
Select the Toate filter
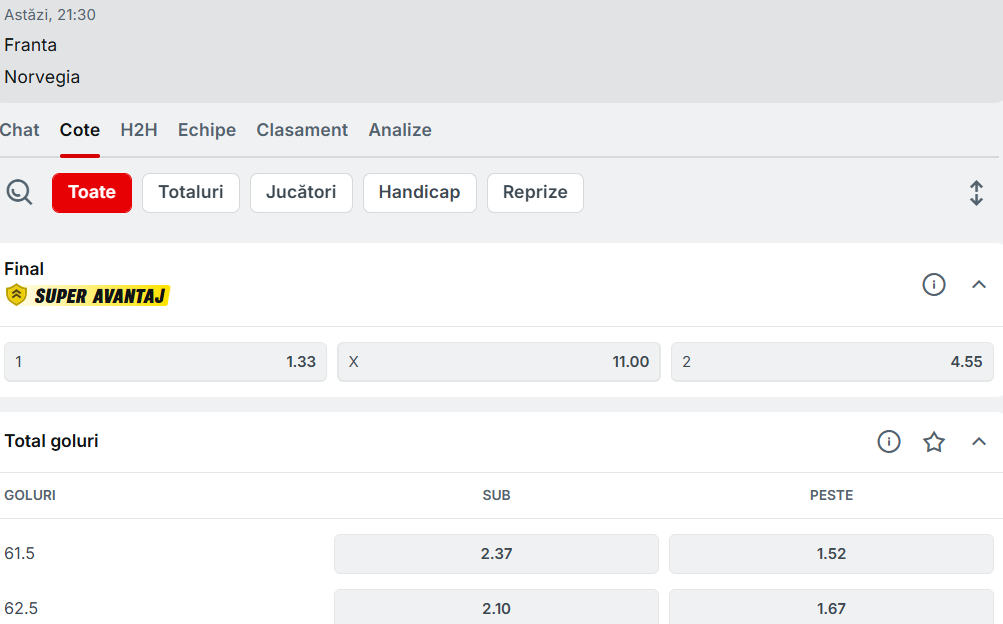pyautogui.click(x=92, y=193)
